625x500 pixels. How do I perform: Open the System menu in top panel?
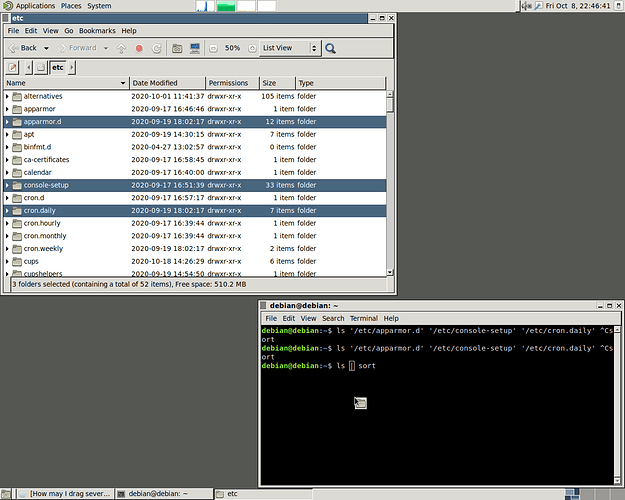pyautogui.click(x=99, y=6)
